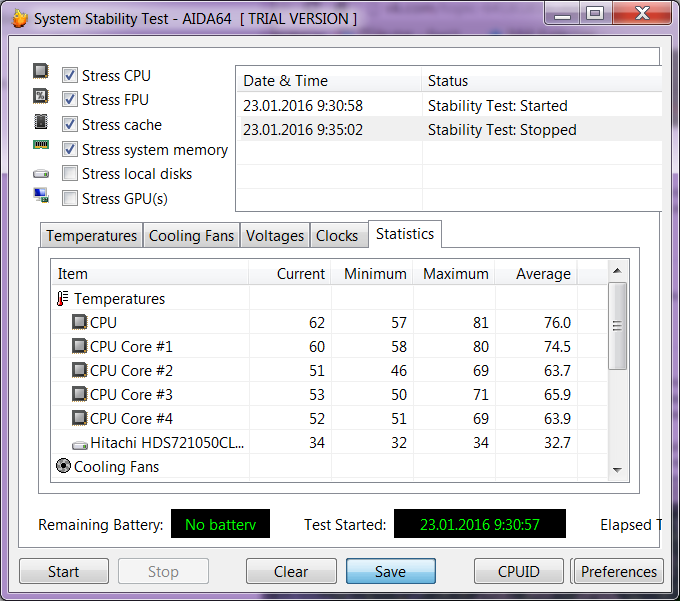Select the CPU Core #3 statistics row
The image size is (680, 601).
329,394
